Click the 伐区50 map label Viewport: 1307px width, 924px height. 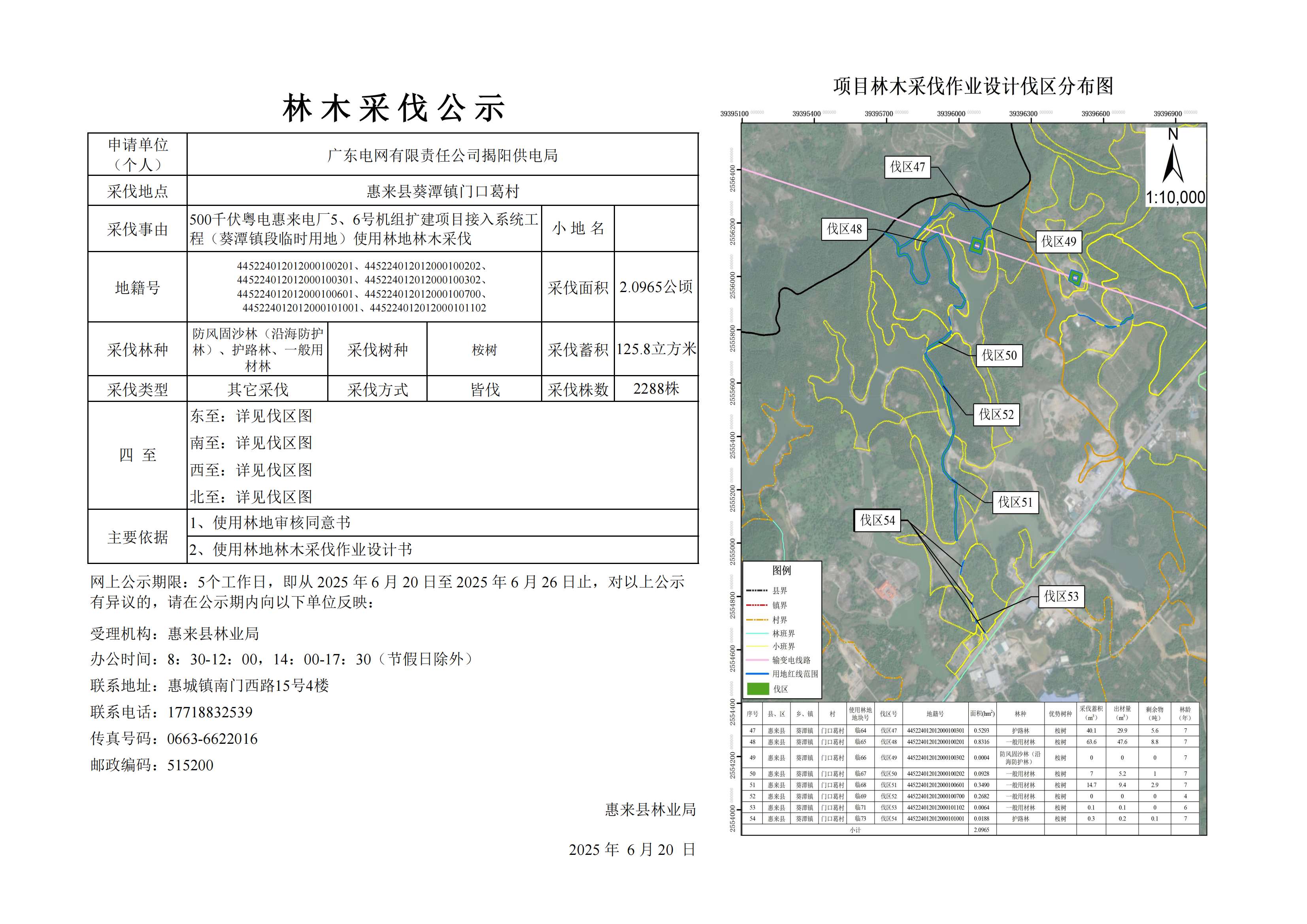[x=999, y=355]
